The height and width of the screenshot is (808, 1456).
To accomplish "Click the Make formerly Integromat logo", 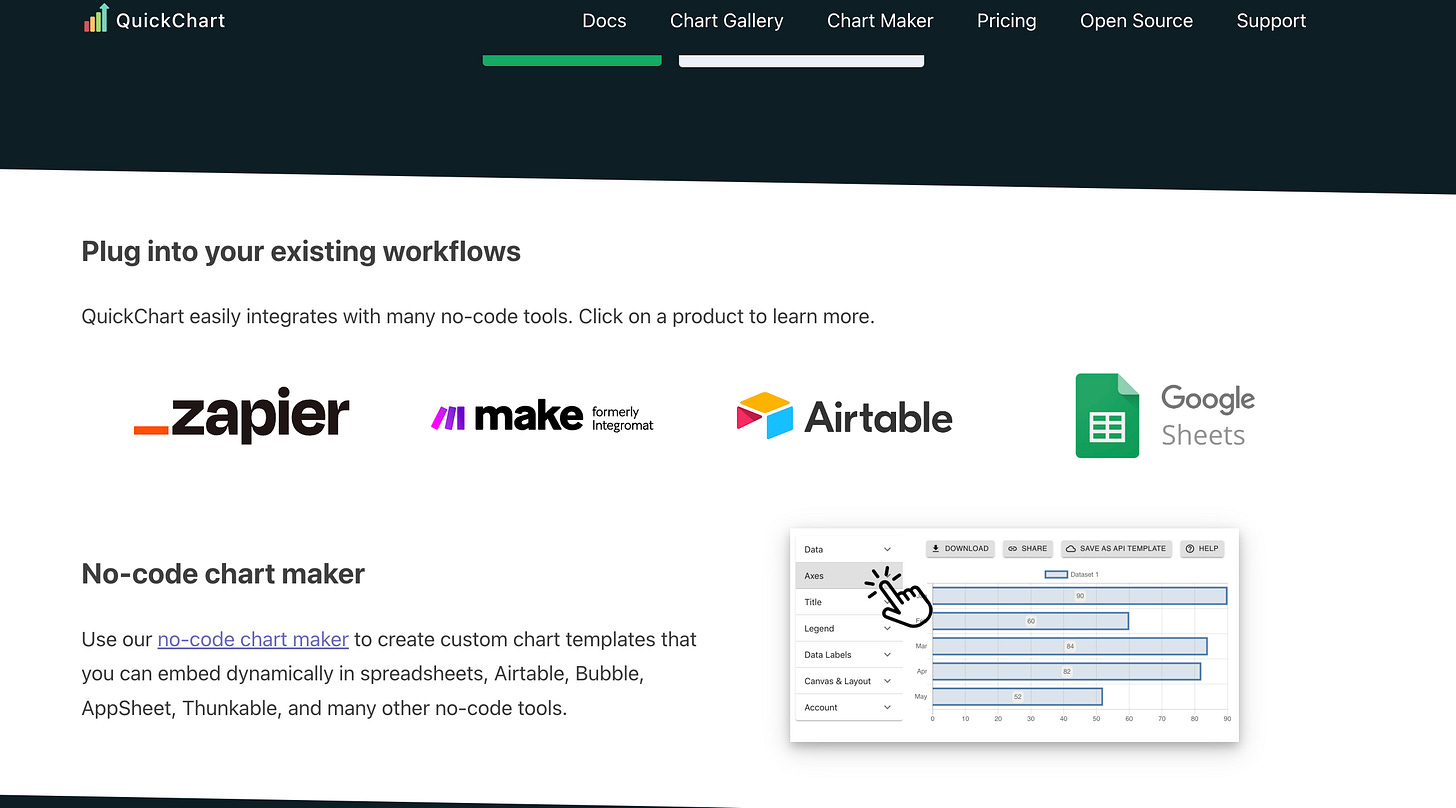I will tap(542, 417).
